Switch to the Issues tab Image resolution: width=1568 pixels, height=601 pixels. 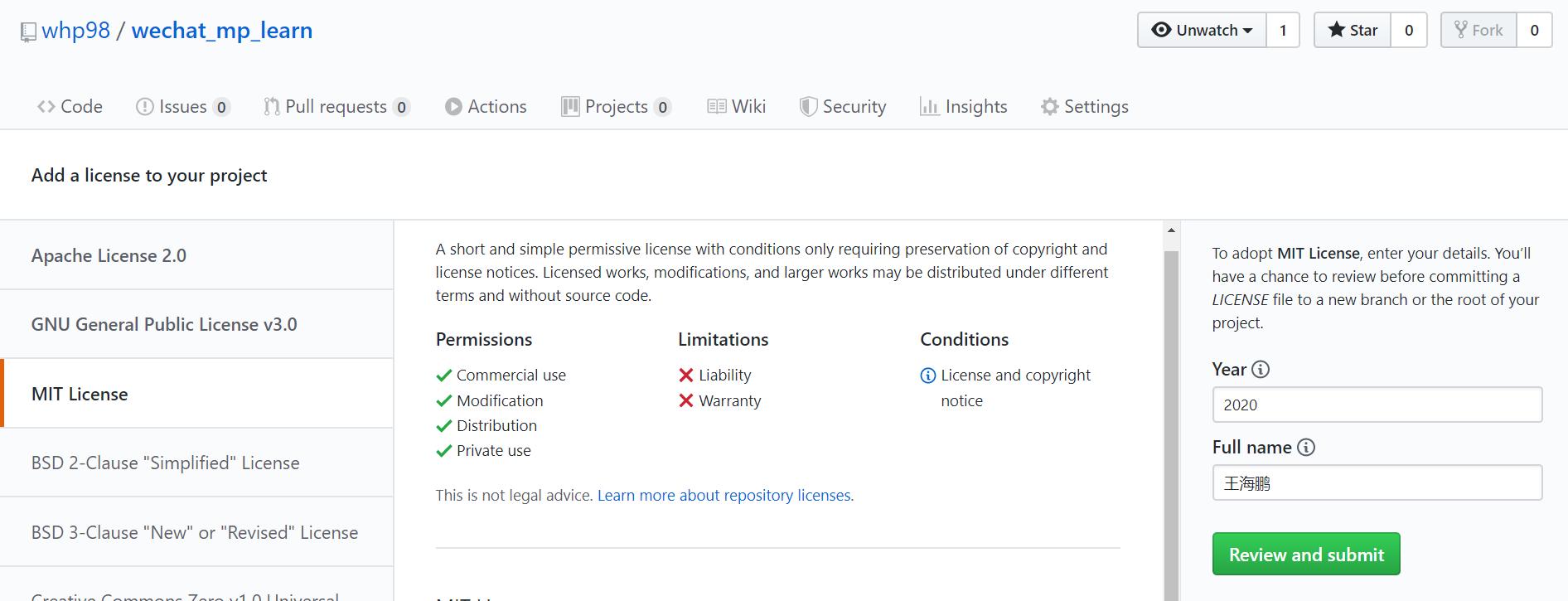coord(182,106)
